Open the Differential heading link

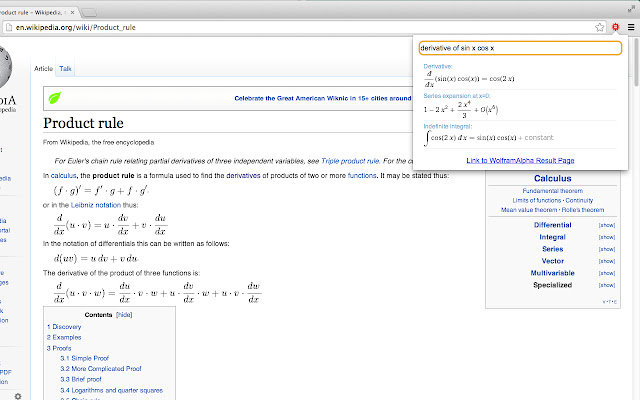pyautogui.click(x=553, y=225)
